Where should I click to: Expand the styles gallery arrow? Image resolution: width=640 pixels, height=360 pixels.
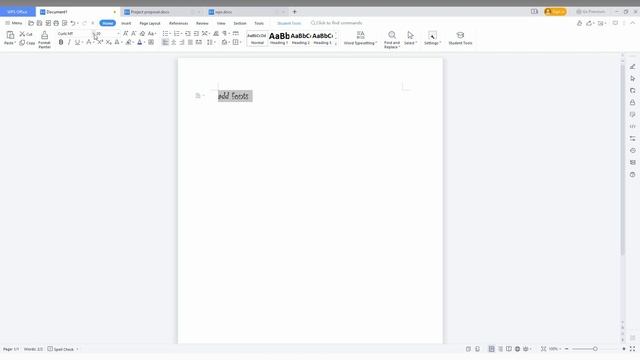[336, 43]
